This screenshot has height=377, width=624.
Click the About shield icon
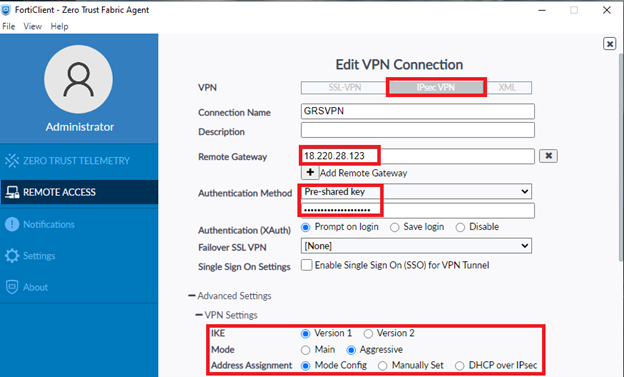12,287
